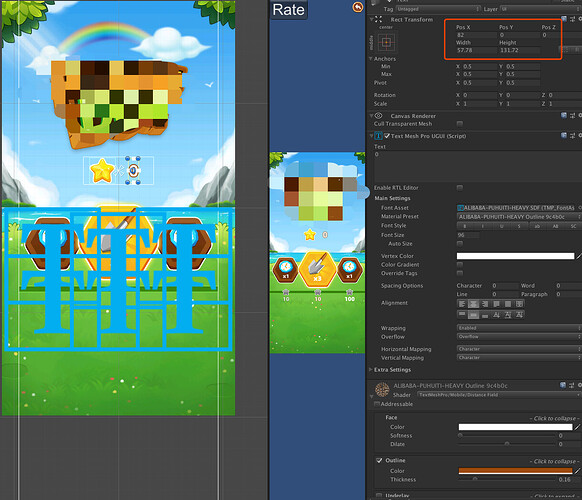Open Vertical Mapping dropdown
This screenshot has height=500, width=582.
pyautogui.click(x=519, y=357)
